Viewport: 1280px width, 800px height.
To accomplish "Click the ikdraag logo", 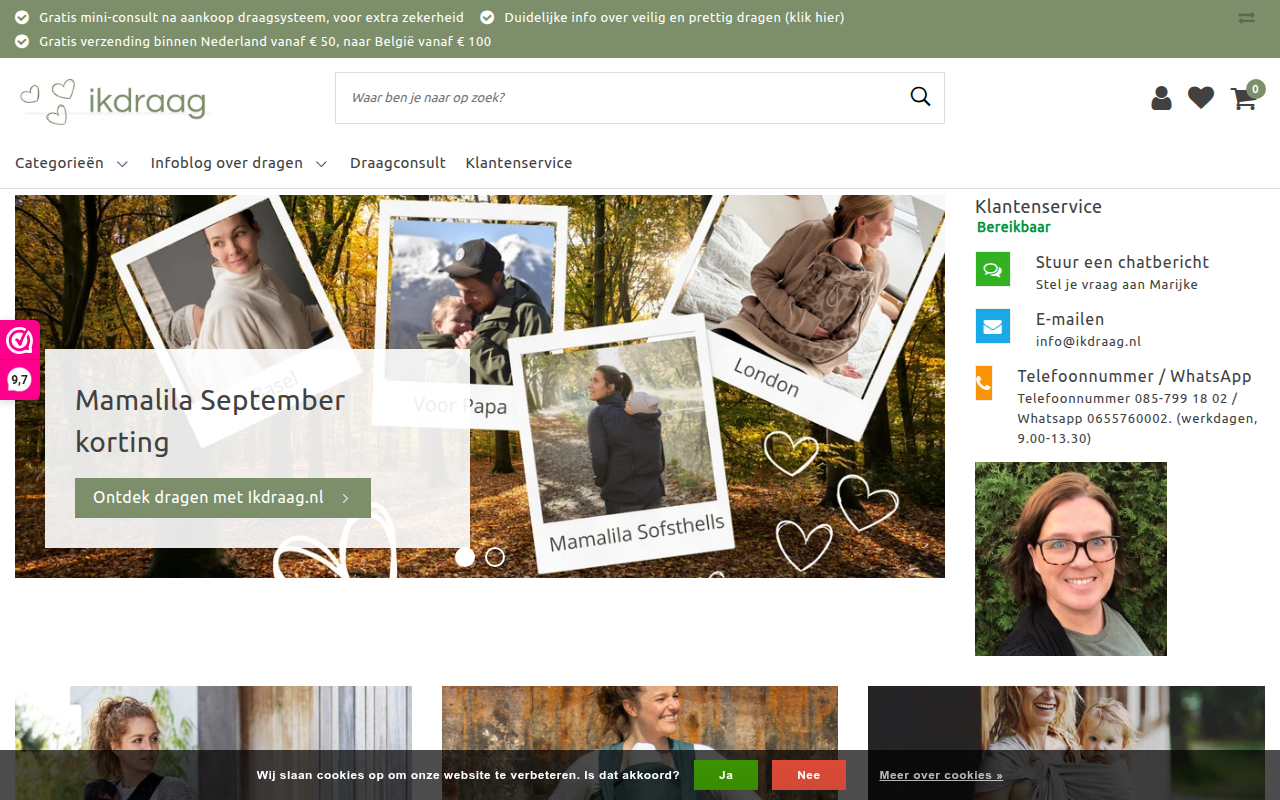I will point(114,101).
